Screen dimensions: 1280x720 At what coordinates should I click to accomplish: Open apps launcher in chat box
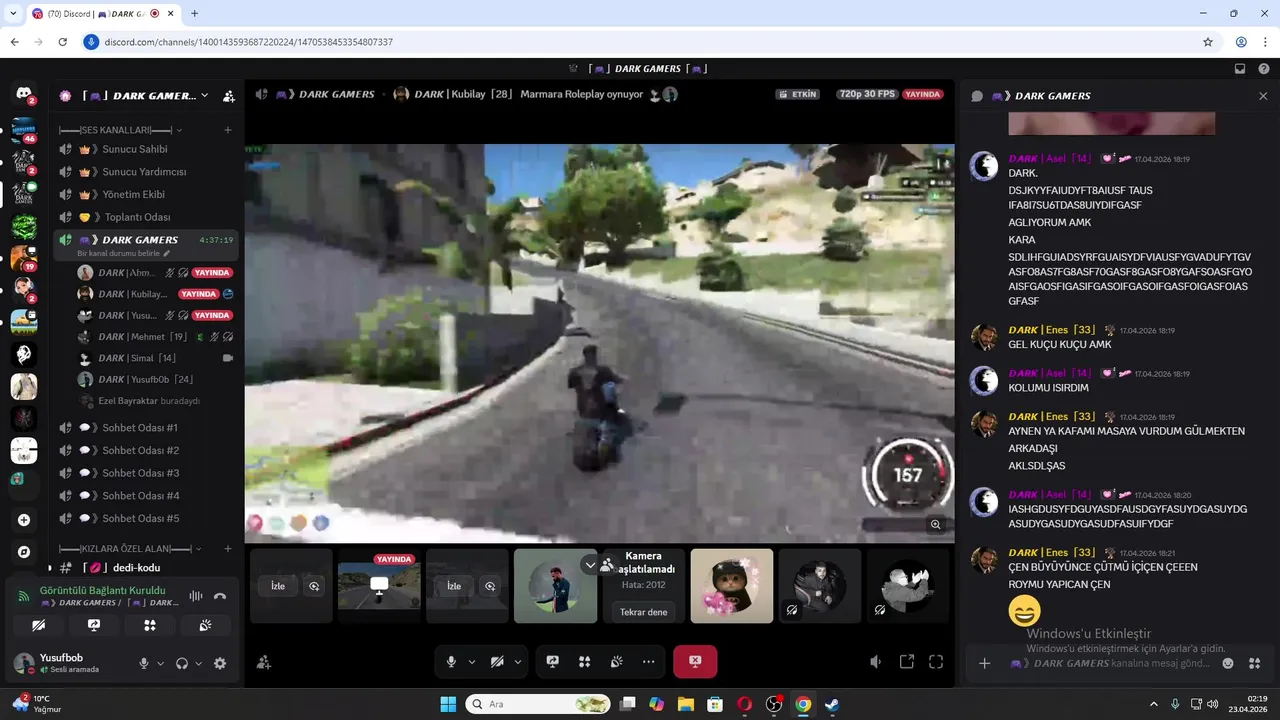click(1255, 663)
